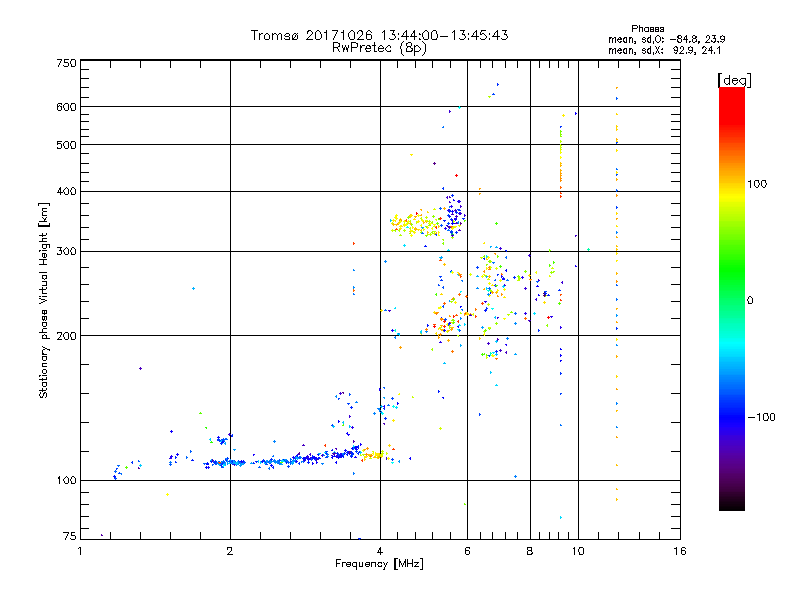Click the y-axis tick label '100' at left
Screen dimensions: 800x600
coord(67,481)
